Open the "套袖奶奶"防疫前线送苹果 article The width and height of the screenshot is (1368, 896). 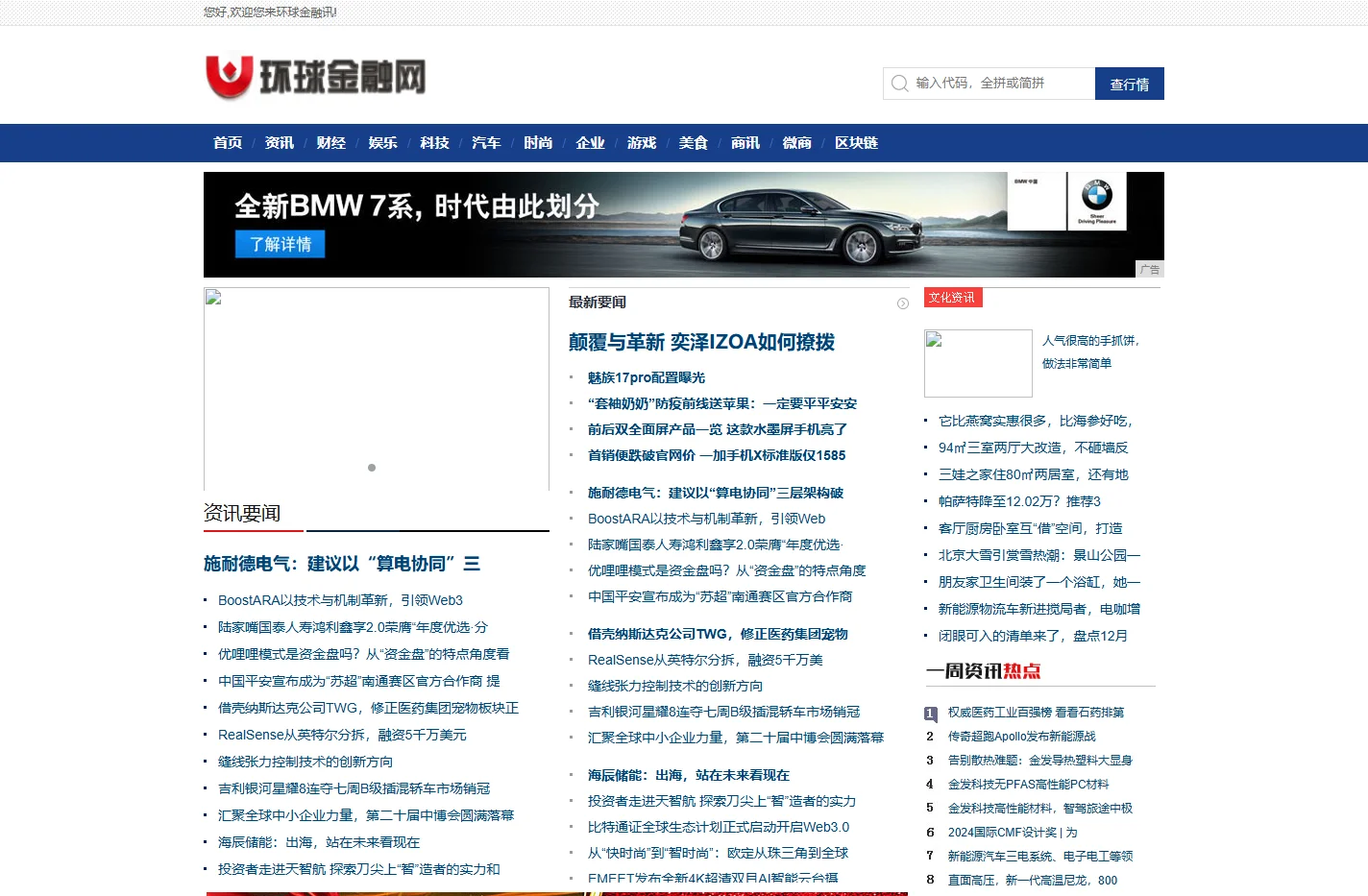(x=722, y=403)
